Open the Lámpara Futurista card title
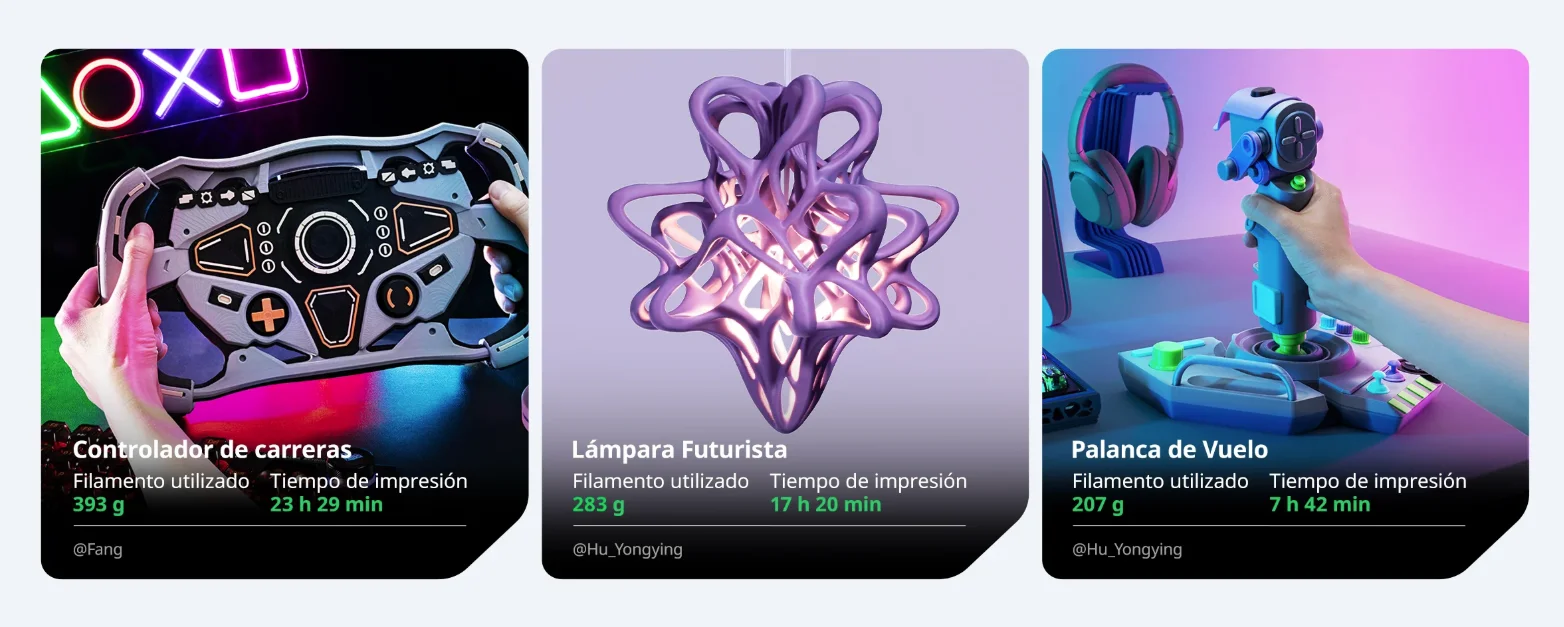 point(679,449)
